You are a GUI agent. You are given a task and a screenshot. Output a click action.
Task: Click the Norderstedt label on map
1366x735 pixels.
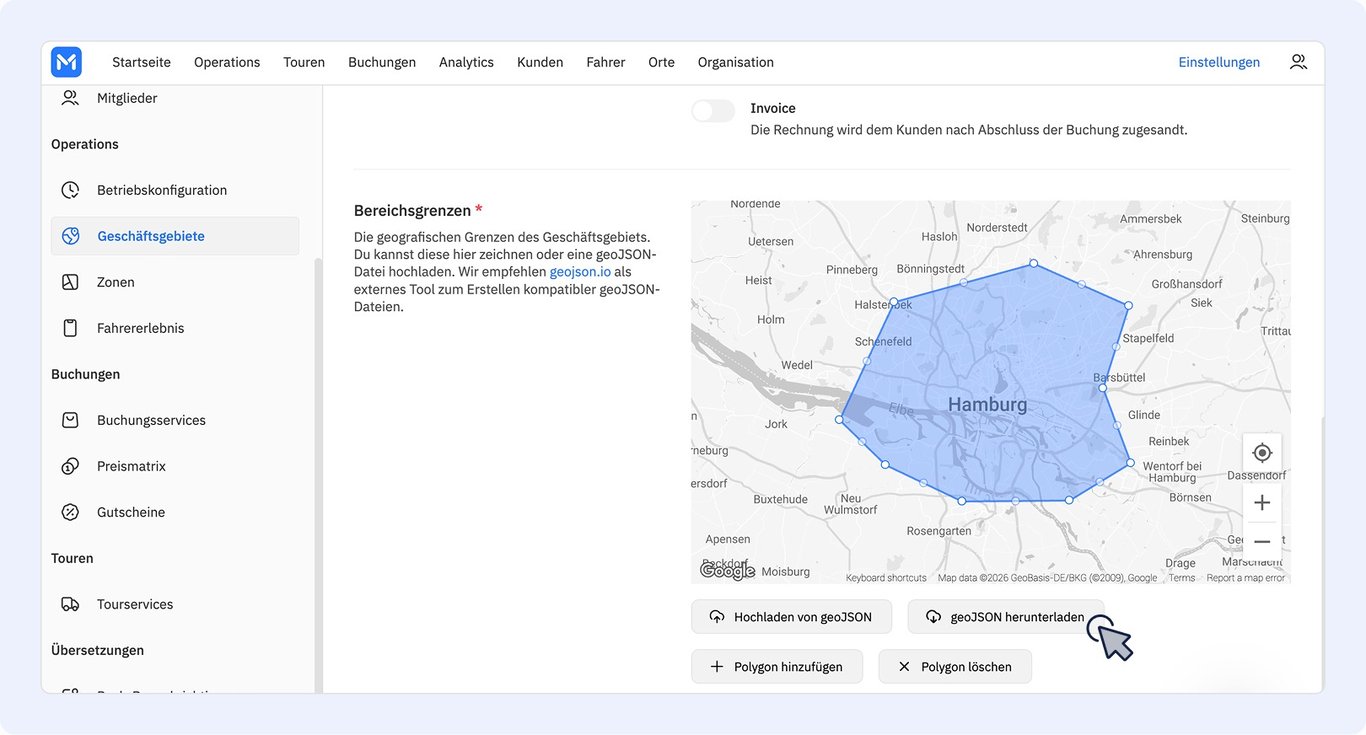pyautogui.click(x=997, y=227)
